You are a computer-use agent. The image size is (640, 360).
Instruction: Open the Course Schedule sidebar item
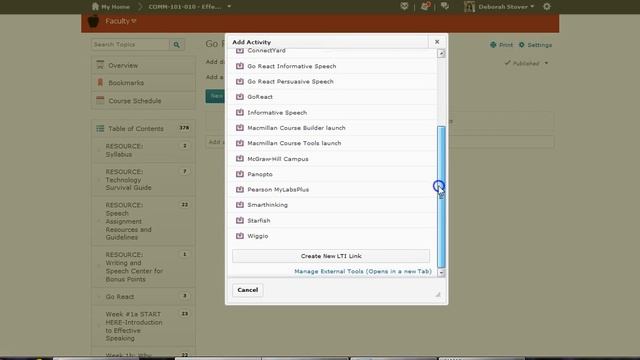(143, 100)
